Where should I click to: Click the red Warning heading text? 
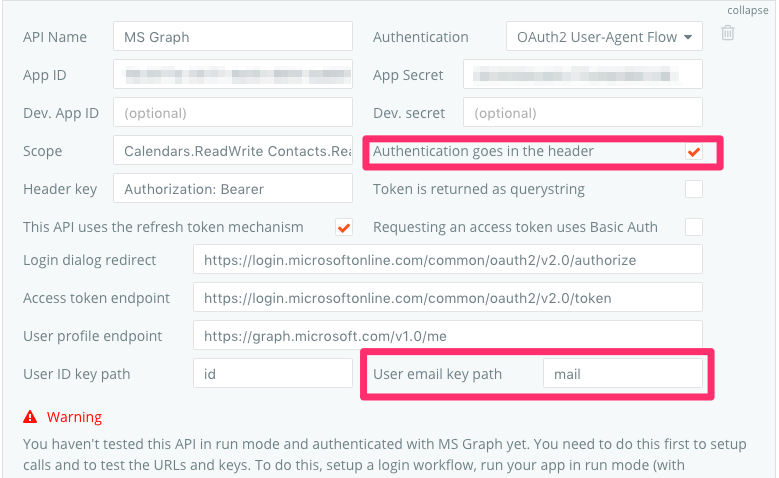click(75, 417)
